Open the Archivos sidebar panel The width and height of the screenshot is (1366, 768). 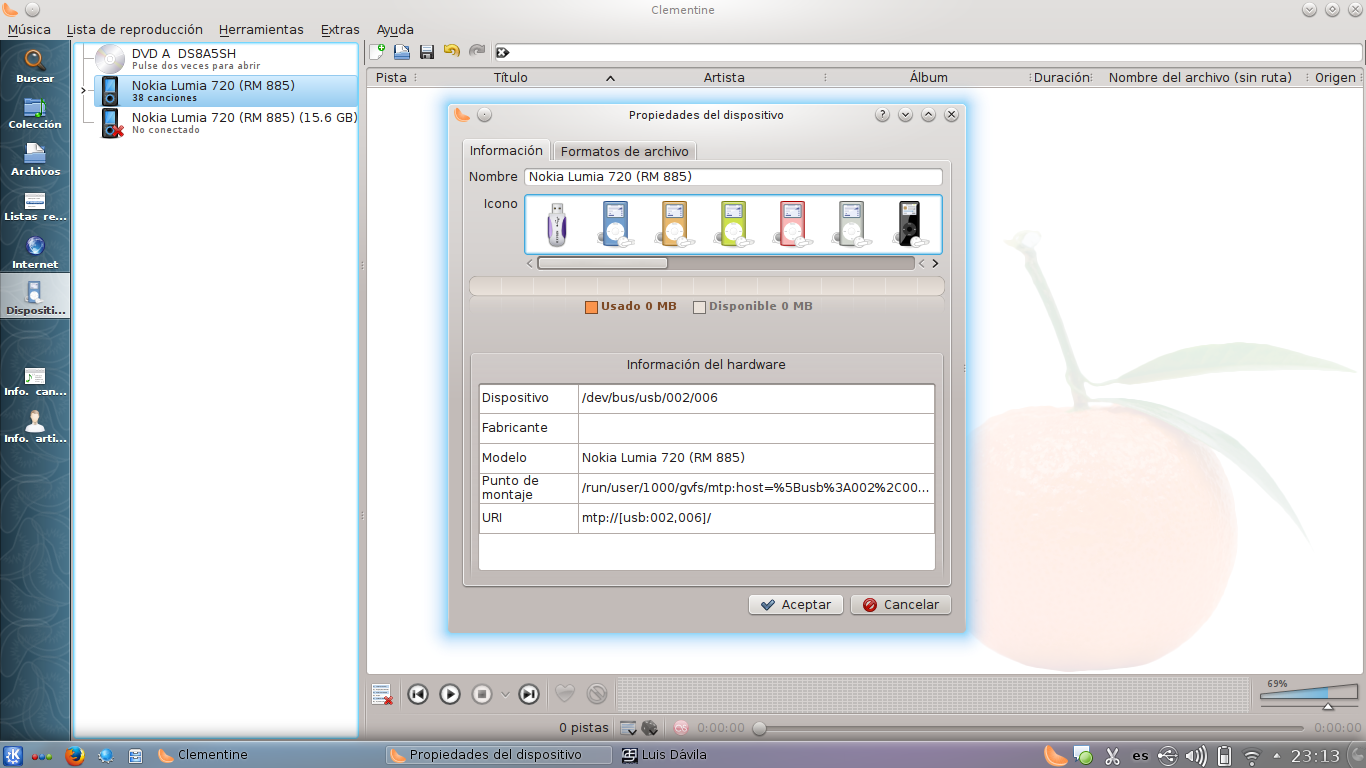[x=35, y=160]
